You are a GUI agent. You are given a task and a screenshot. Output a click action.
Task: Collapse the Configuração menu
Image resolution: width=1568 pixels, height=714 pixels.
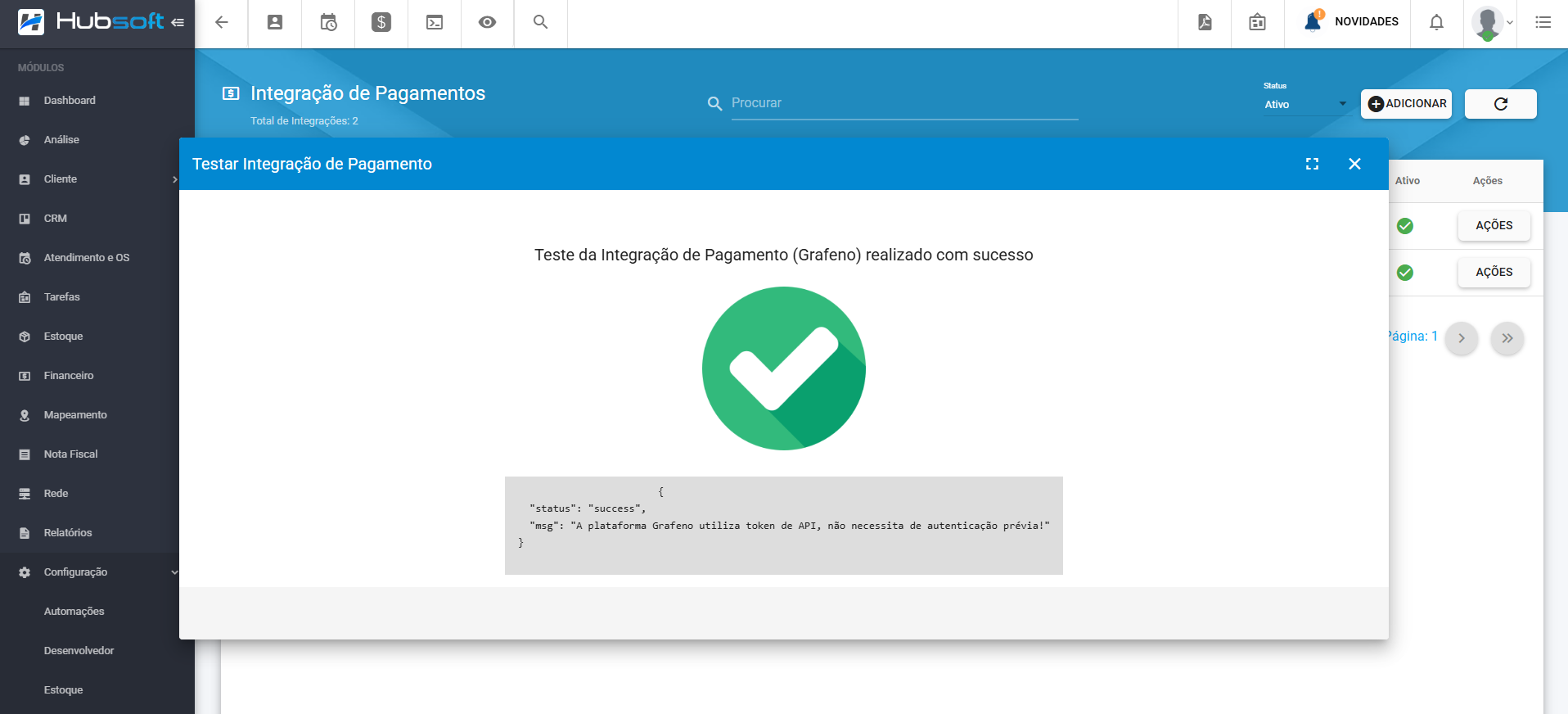pos(97,572)
